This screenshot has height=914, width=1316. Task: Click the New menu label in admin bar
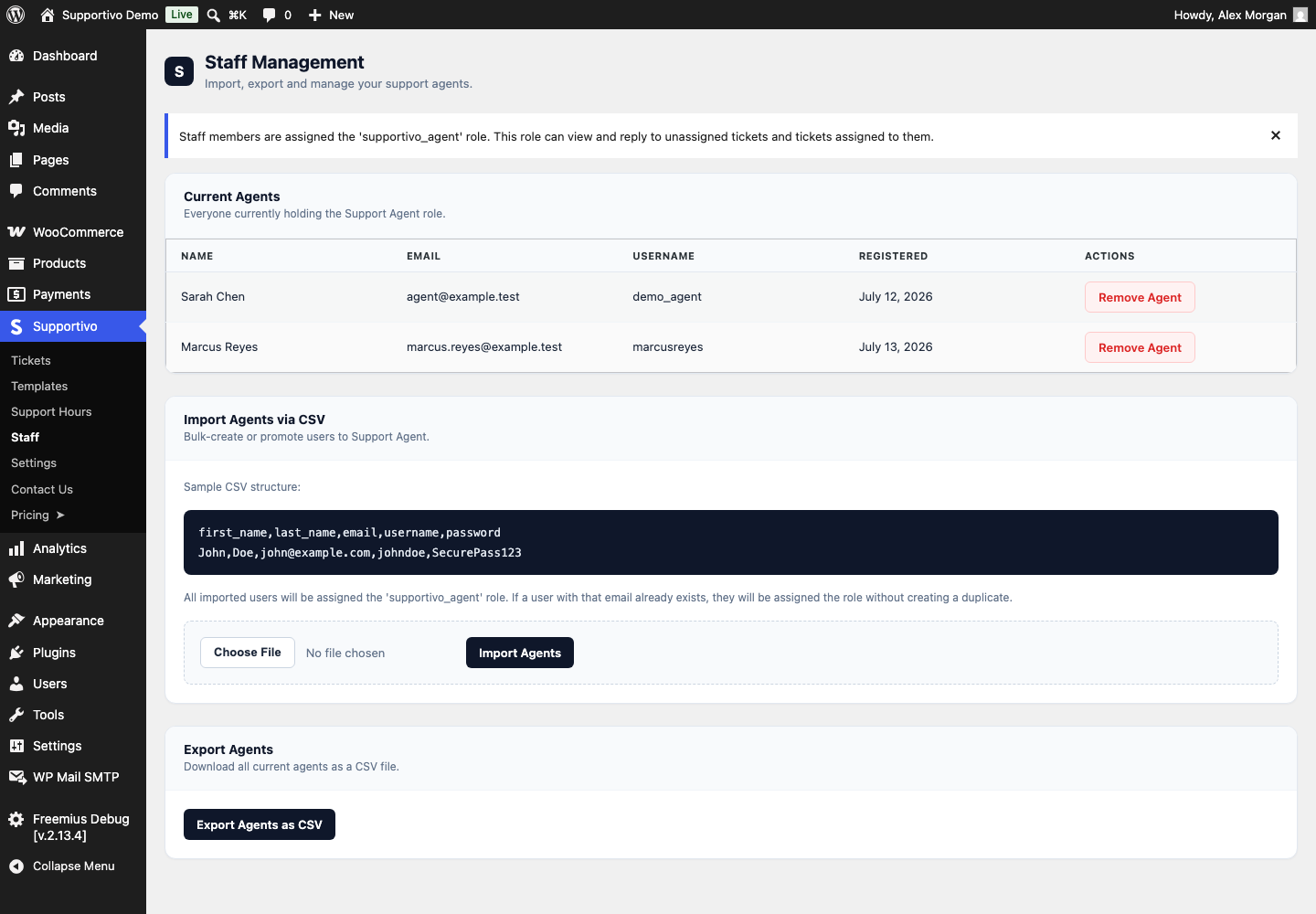(342, 15)
